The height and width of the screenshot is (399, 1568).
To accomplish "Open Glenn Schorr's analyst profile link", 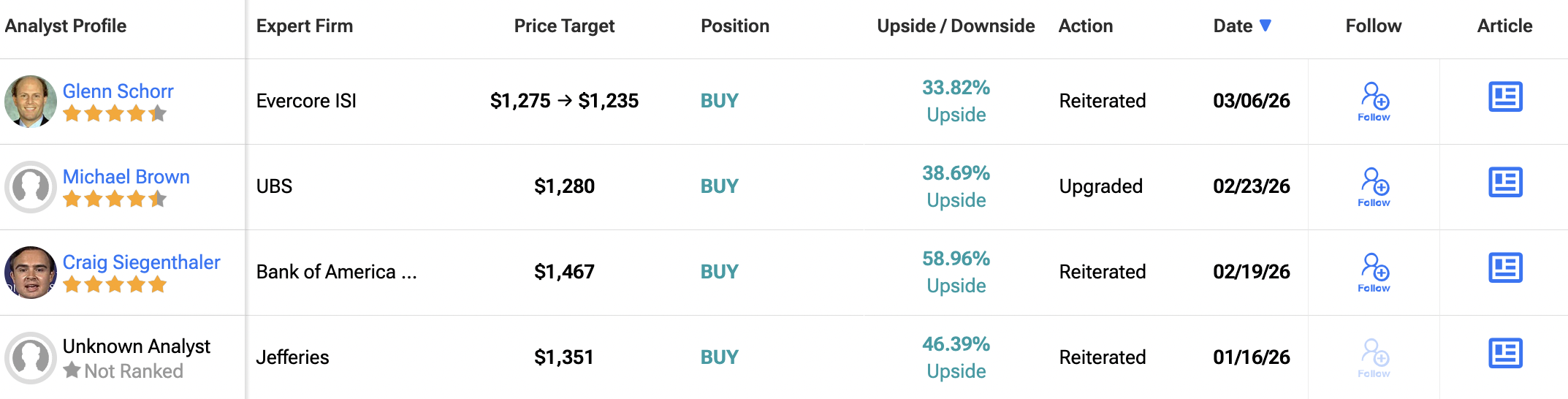I will click(118, 91).
